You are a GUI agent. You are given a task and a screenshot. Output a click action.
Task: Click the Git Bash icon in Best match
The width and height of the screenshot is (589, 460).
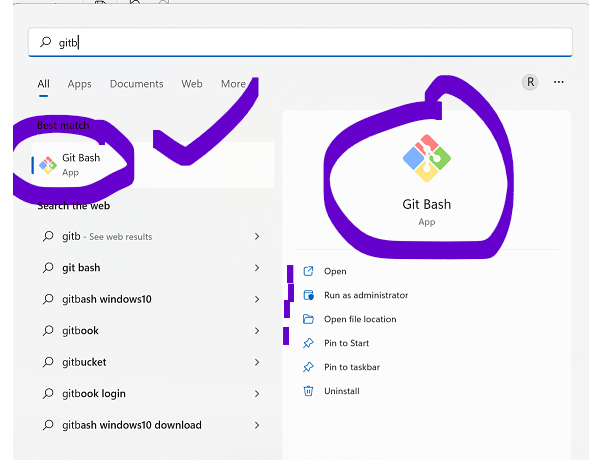[48, 165]
